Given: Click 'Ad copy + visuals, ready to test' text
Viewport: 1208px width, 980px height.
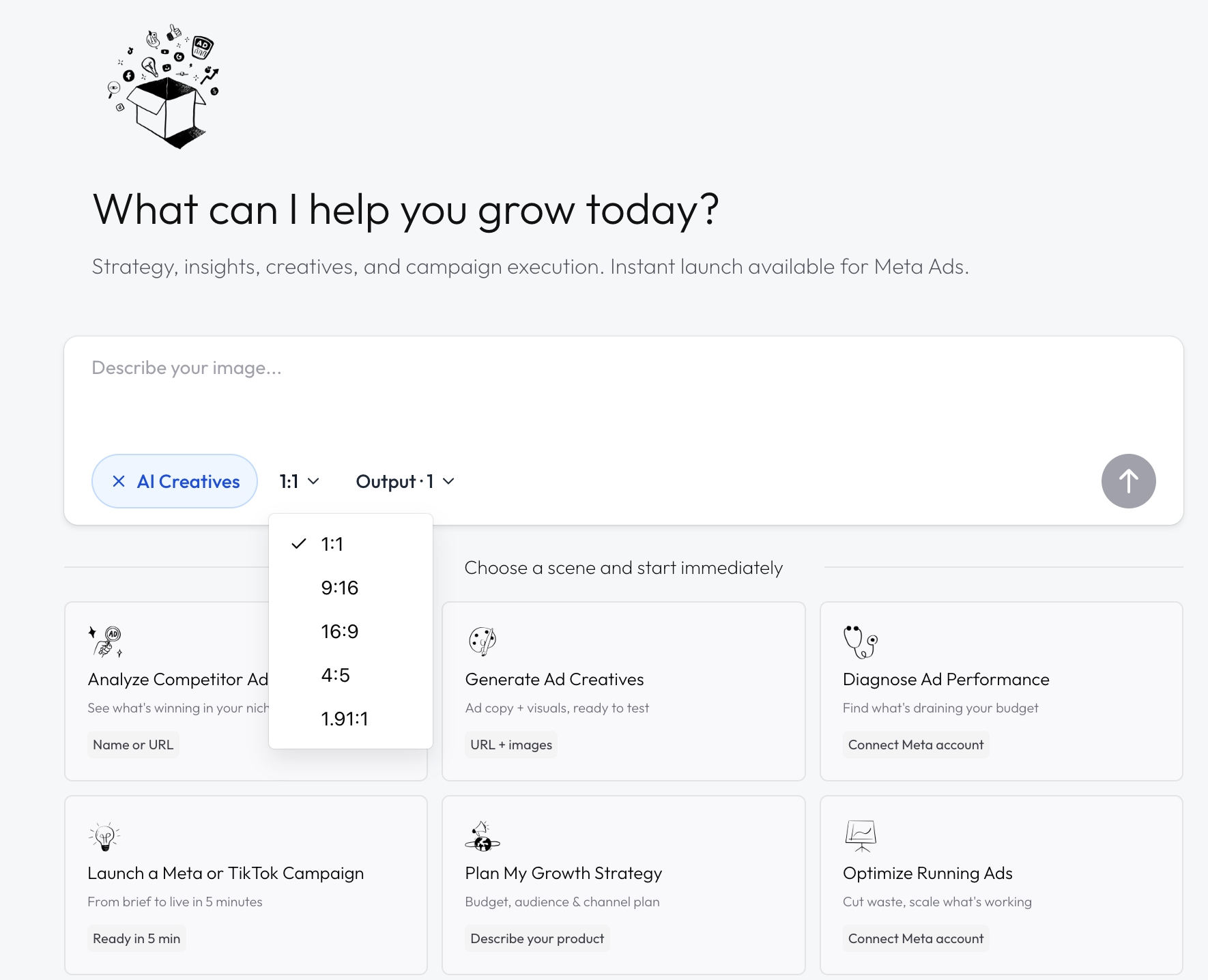Looking at the screenshot, I should click(x=557, y=708).
